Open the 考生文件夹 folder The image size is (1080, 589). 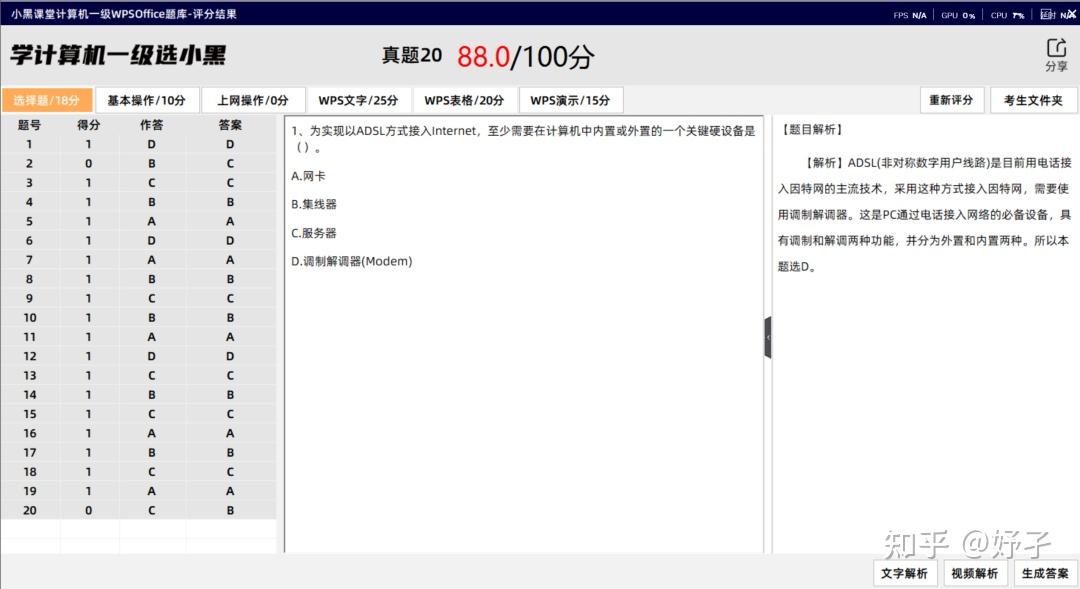pos(1033,99)
